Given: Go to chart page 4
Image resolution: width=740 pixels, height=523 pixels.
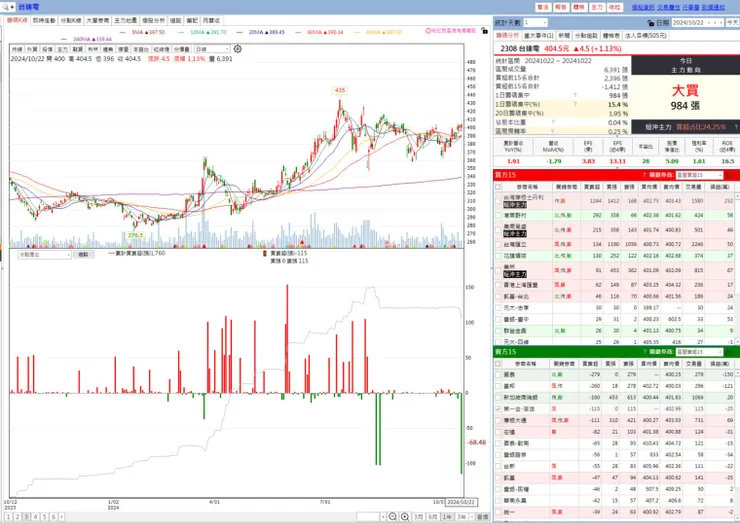Looking at the screenshot, I should pyautogui.click(x=35, y=517).
